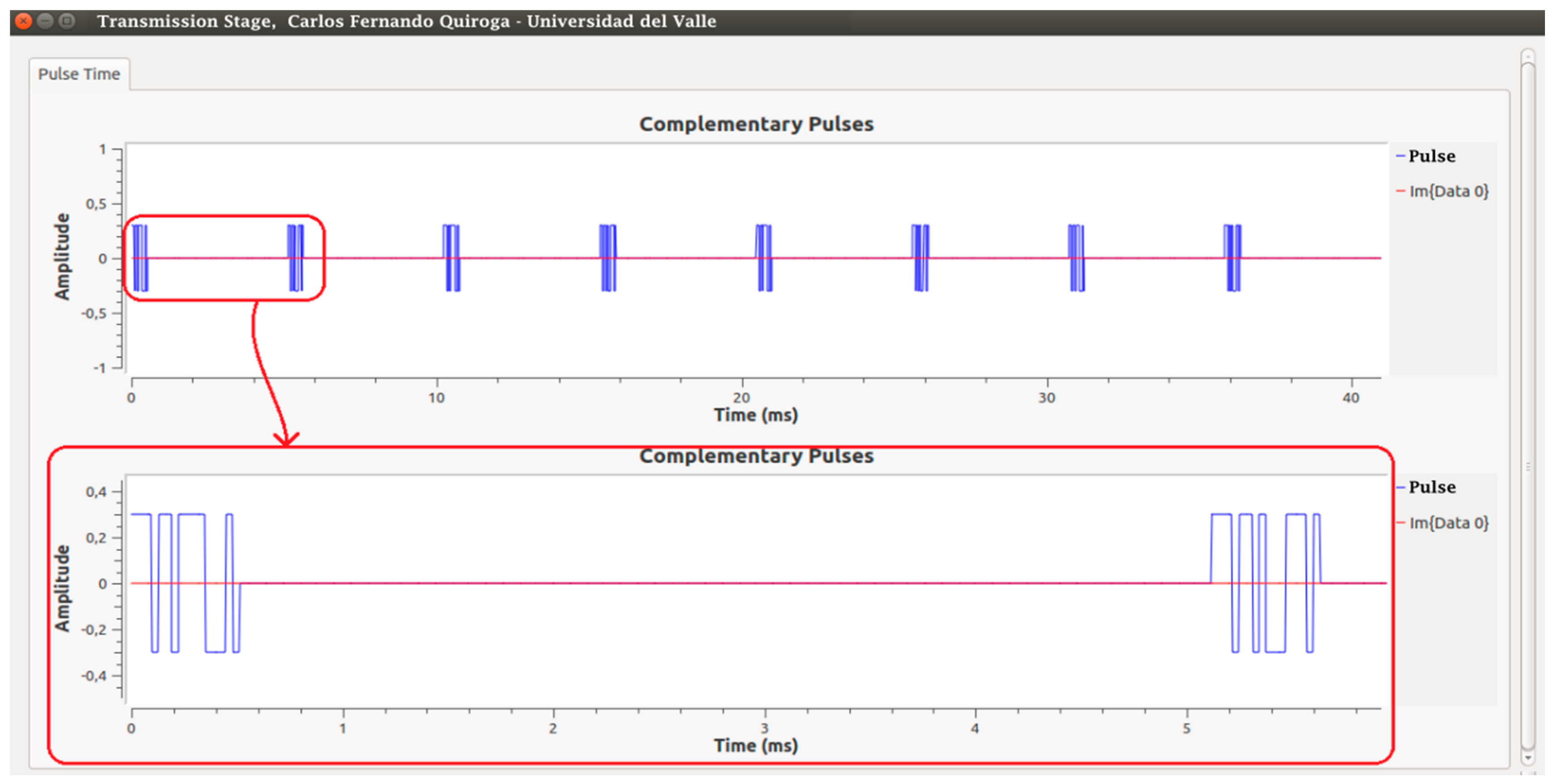Minimize the Transmission Stage window
The image size is (1553, 784).
pyautogui.click(x=45, y=22)
